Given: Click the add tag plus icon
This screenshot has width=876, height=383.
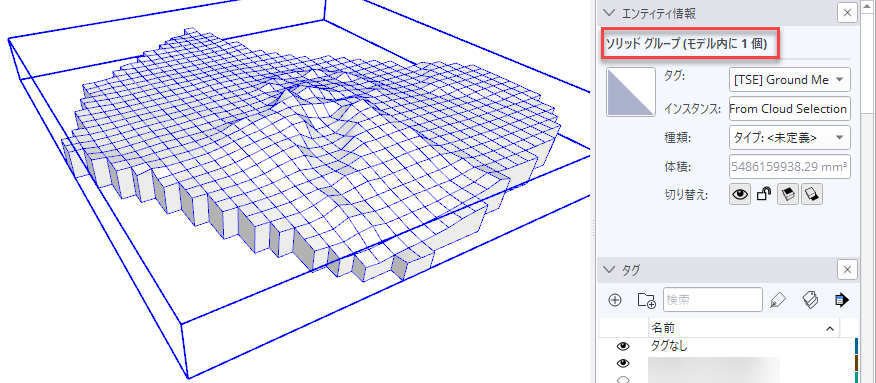Looking at the screenshot, I should [x=615, y=300].
